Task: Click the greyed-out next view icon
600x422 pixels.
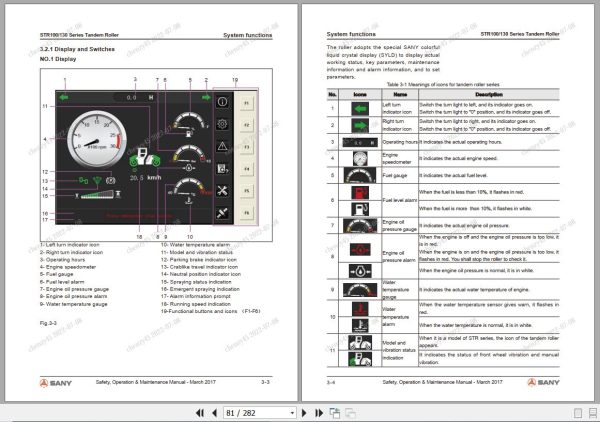Action: (350, 413)
